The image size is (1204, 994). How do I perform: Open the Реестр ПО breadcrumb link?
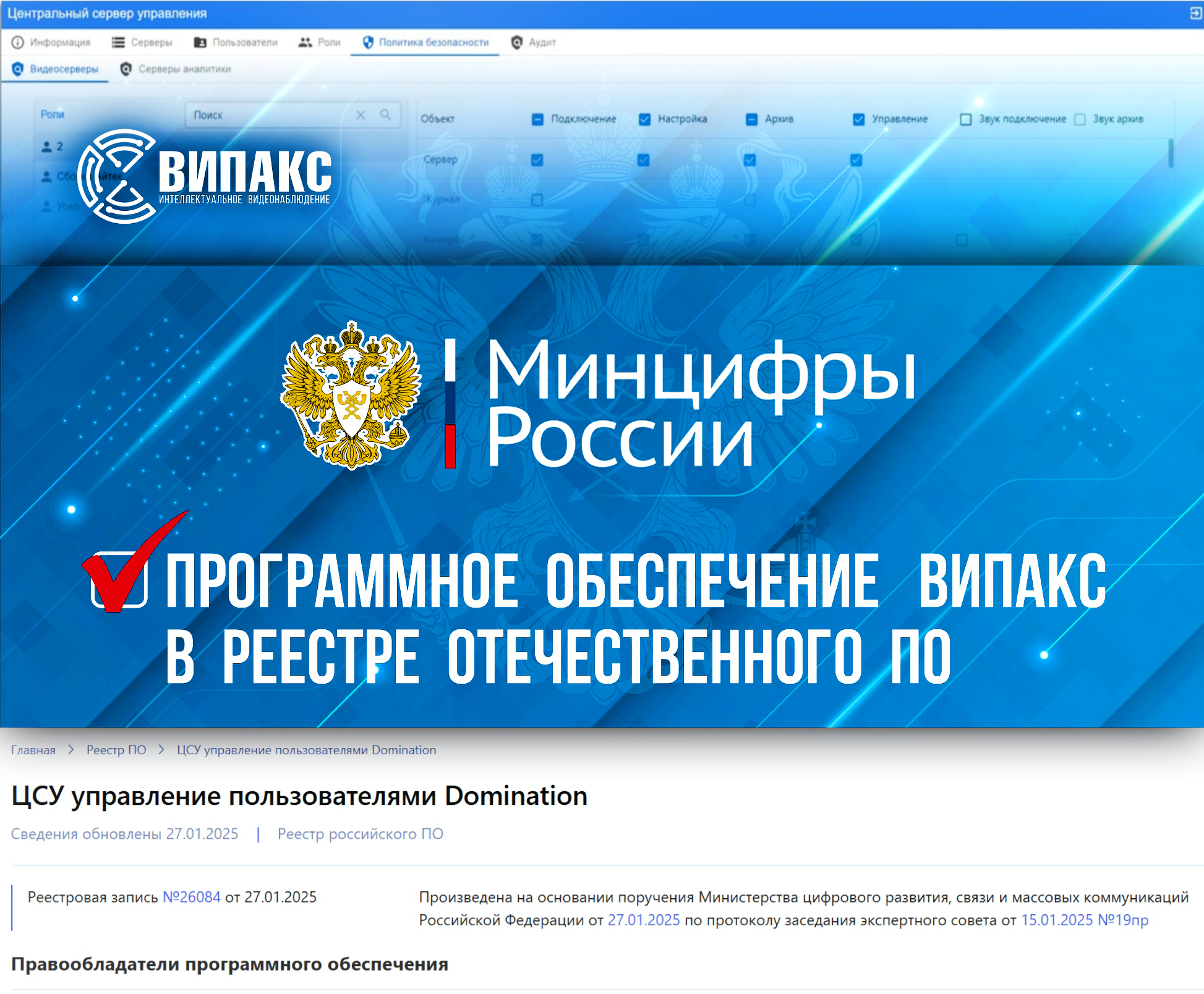[116, 750]
